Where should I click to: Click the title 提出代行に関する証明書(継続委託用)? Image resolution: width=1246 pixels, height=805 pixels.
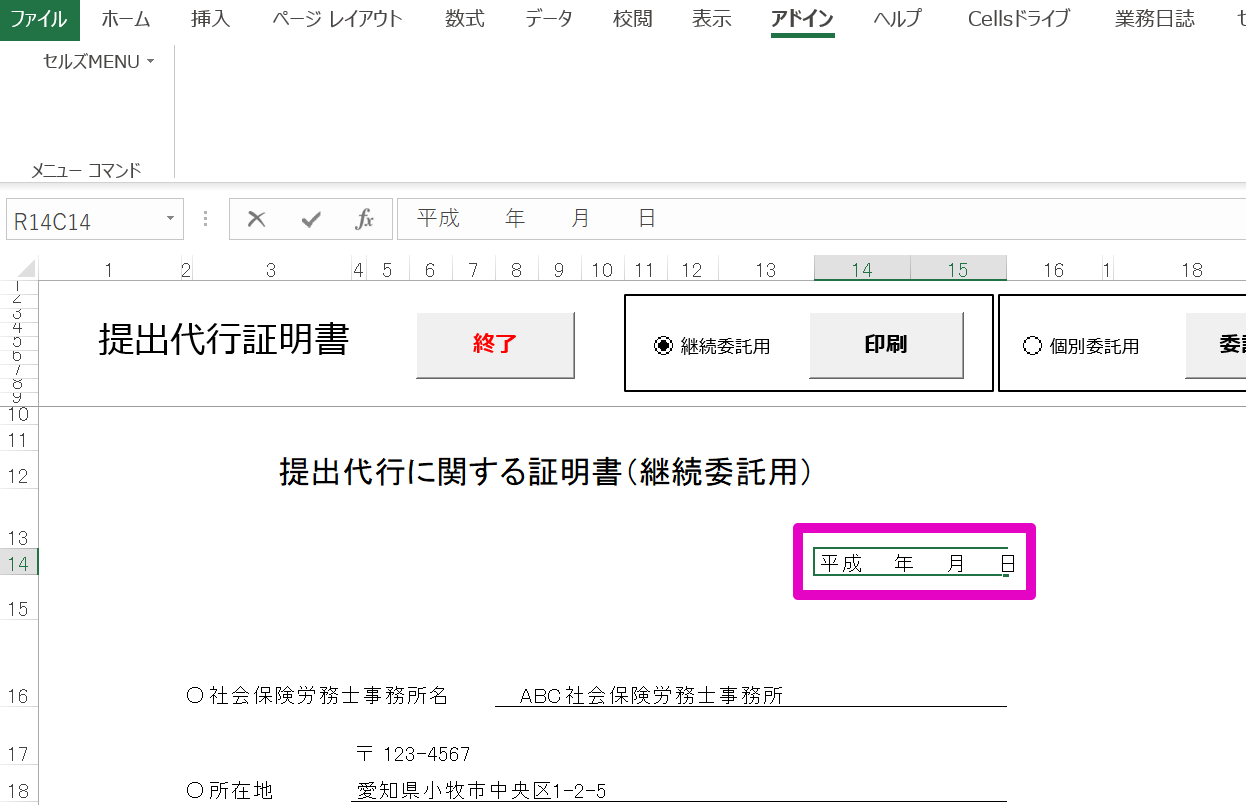tap(546, 472)
